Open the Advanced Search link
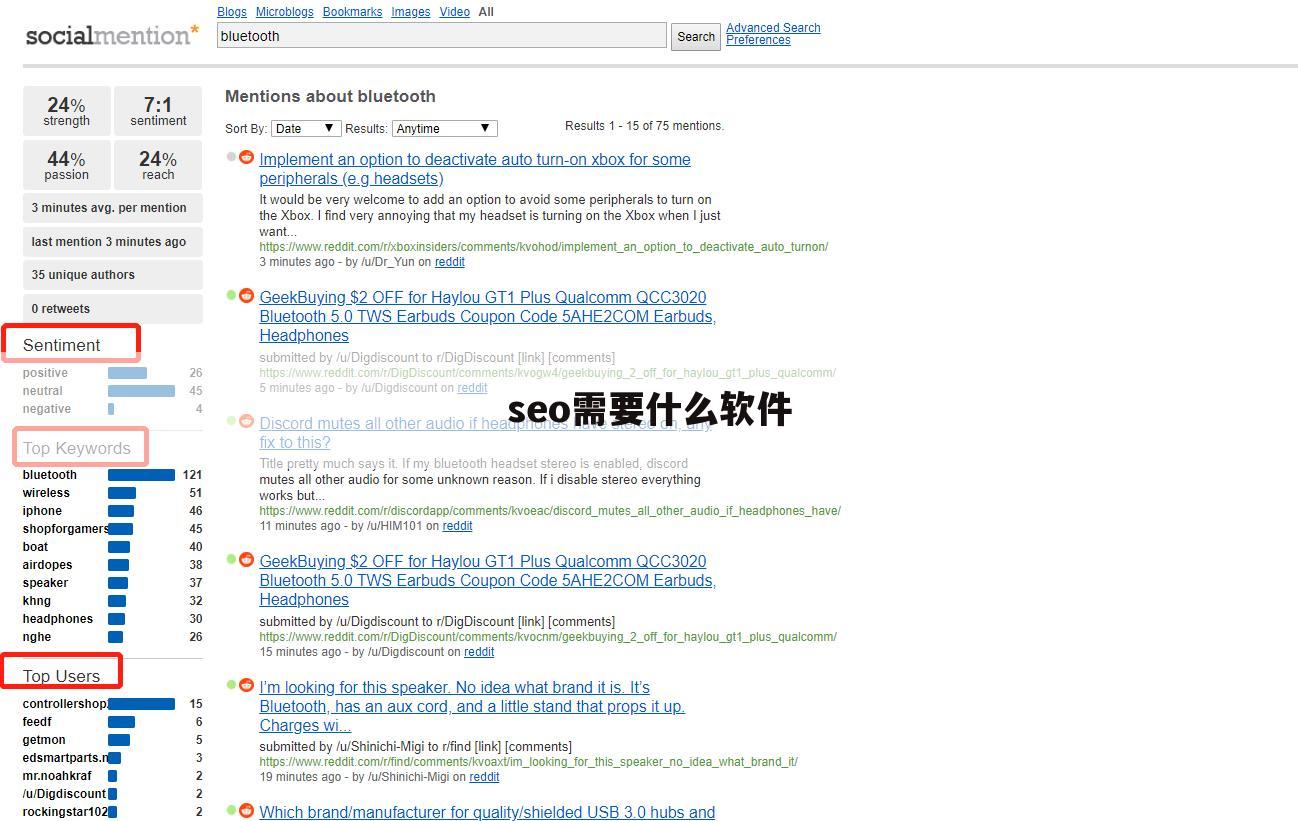This screenshot has width=1298, height=821. (773, 28)
